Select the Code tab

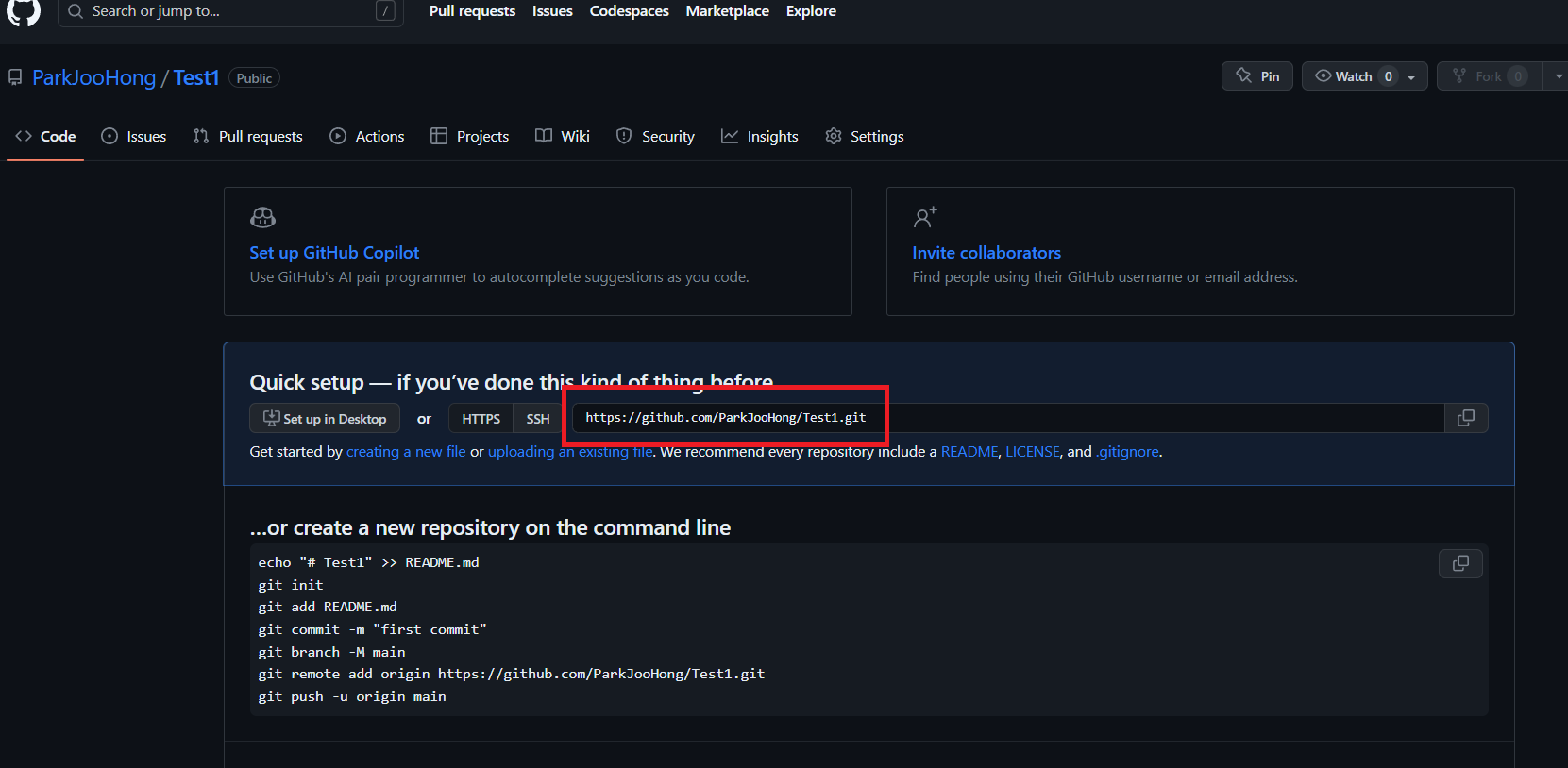pyautogui.click(x=45, y=137)
